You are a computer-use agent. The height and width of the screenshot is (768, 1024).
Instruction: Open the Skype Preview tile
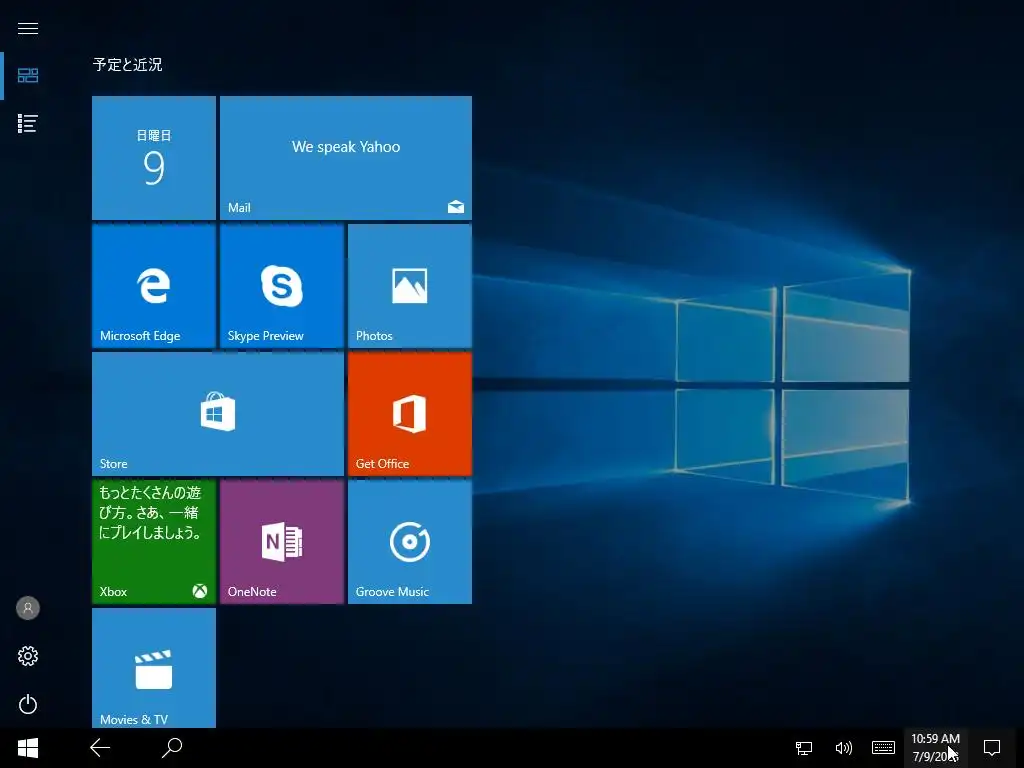(x=282, y=286)
